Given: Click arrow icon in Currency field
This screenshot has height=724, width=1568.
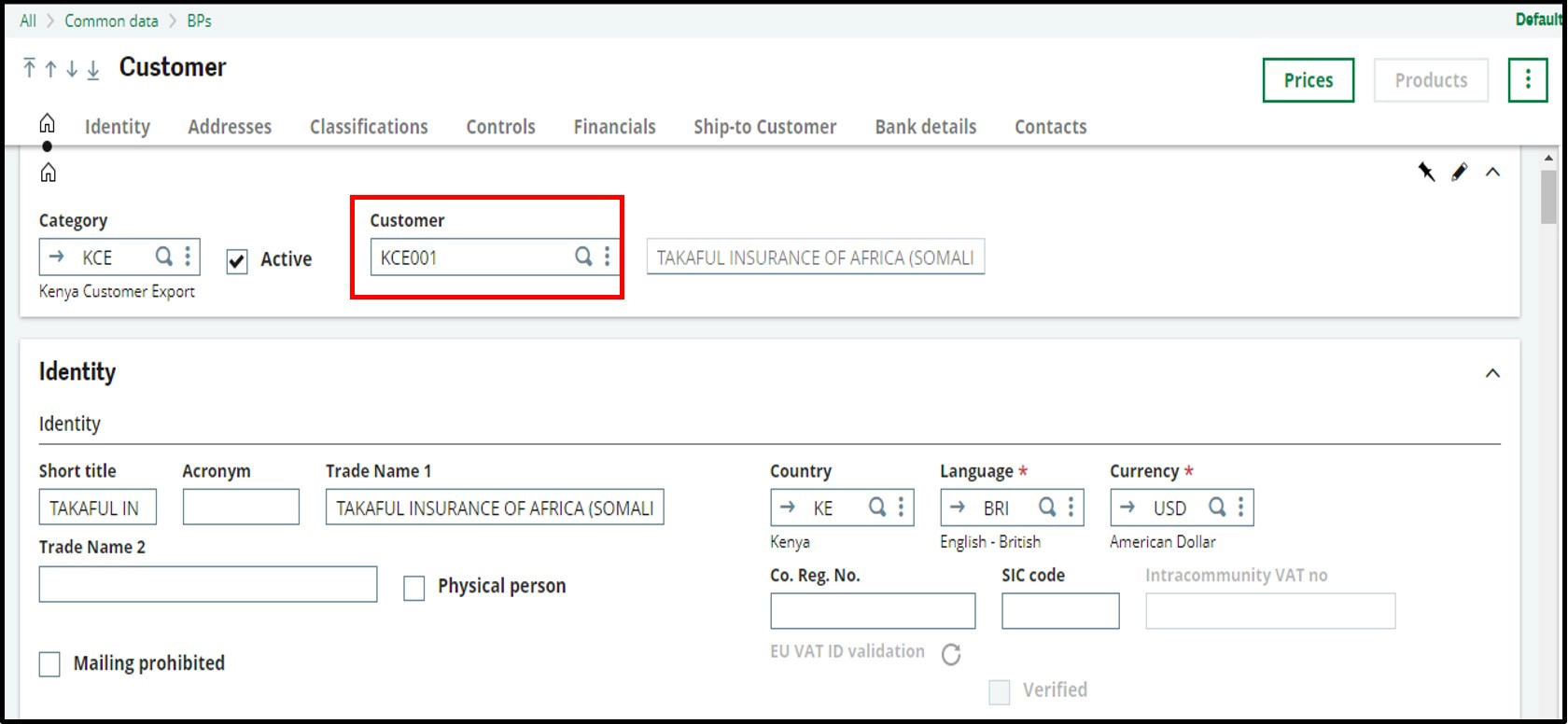Looking at the screenshot, I should pyautogui.click(x=1127, y=507).
